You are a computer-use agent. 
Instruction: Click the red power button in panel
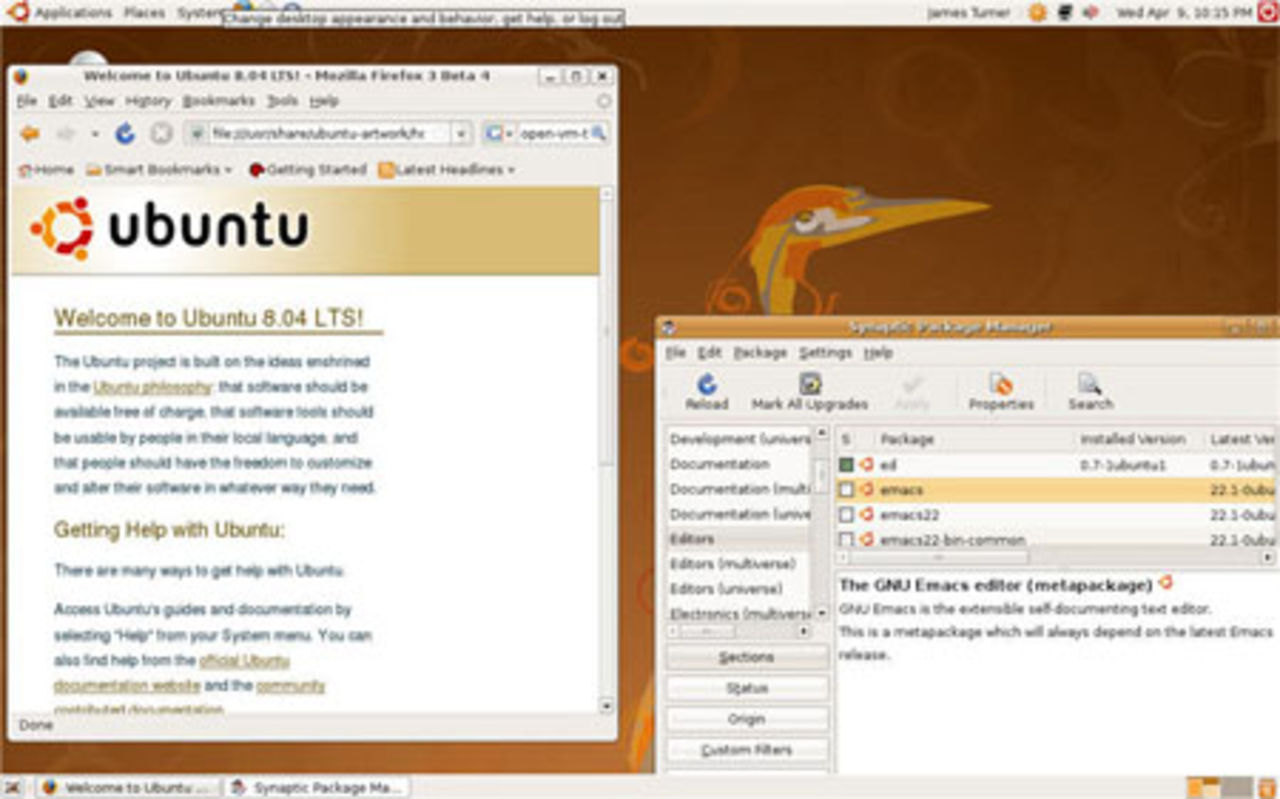pyautogui.click(x=1268, y=12)
